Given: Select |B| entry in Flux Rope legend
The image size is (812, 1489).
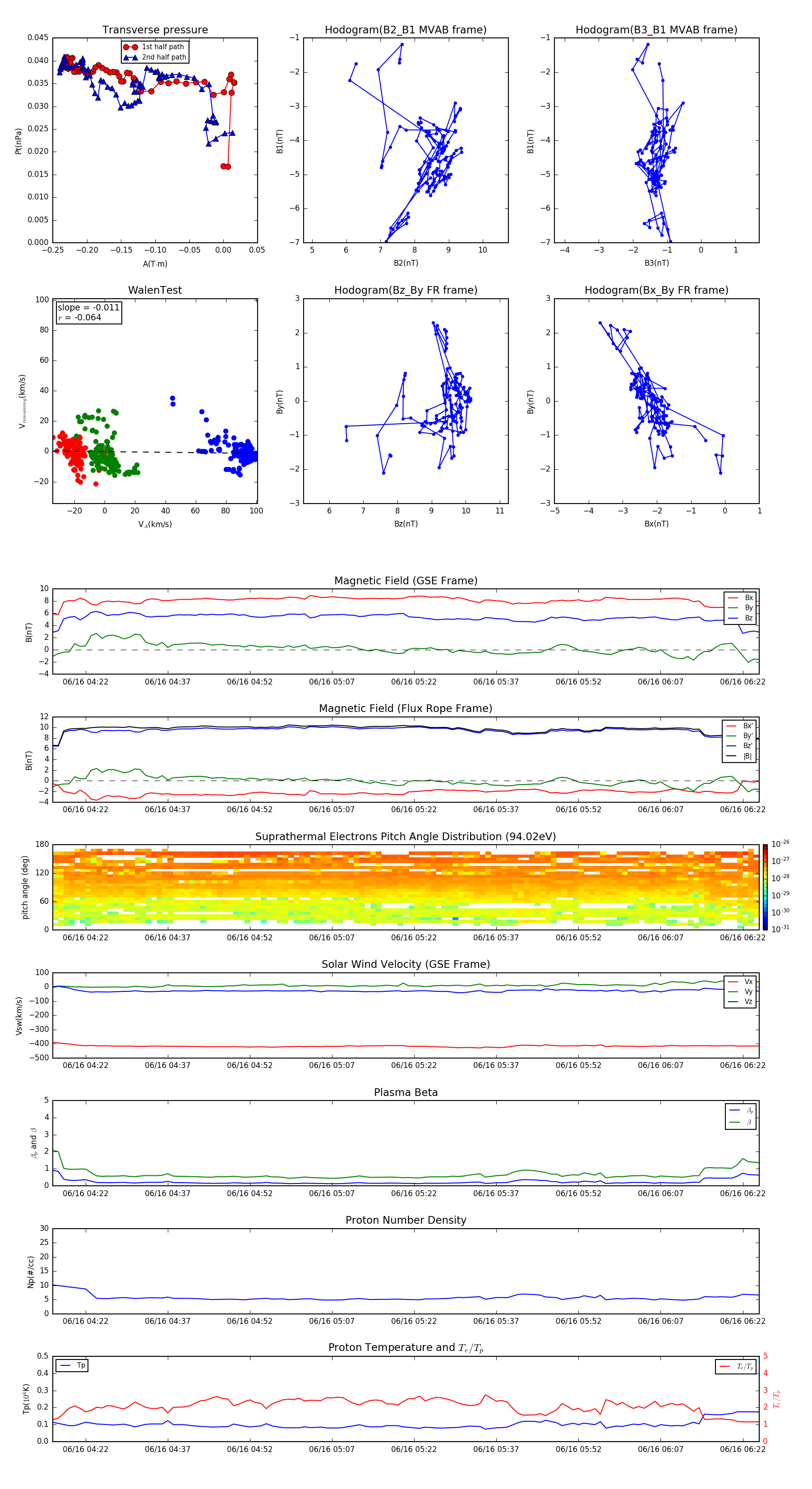Looking at the screenshot, I should (x=739, y=756).
